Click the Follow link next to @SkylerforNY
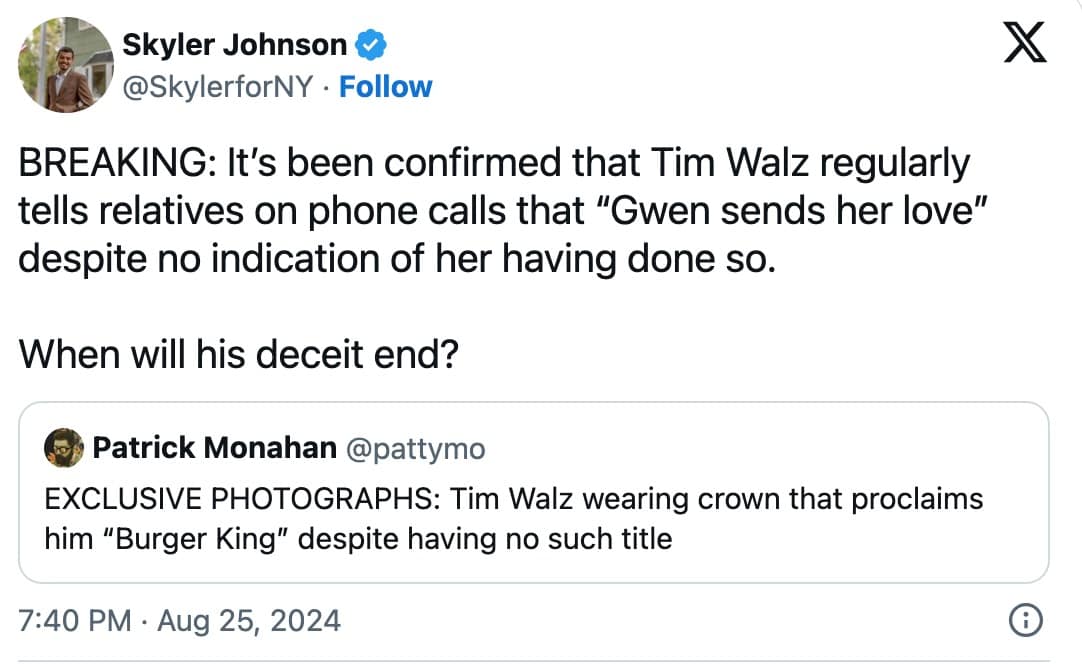 coord(386,87)
